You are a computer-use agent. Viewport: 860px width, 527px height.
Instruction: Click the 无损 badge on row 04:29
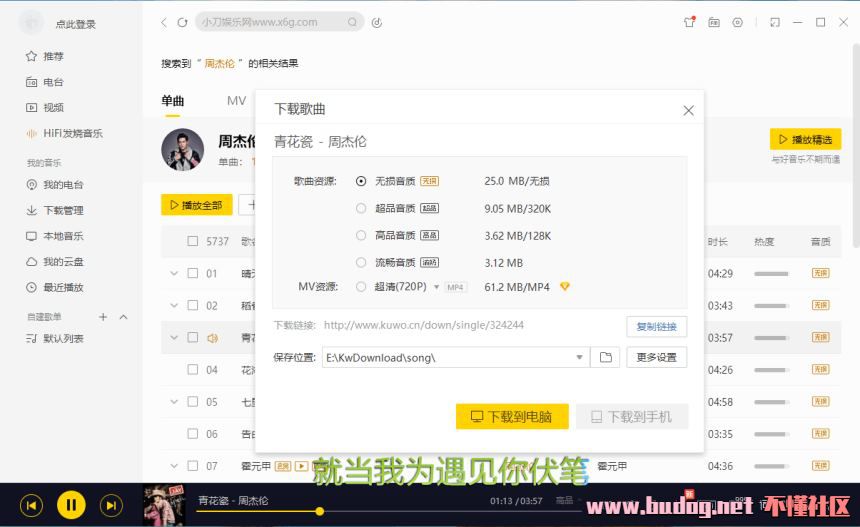pyautogui.click(x=821, y=273)
